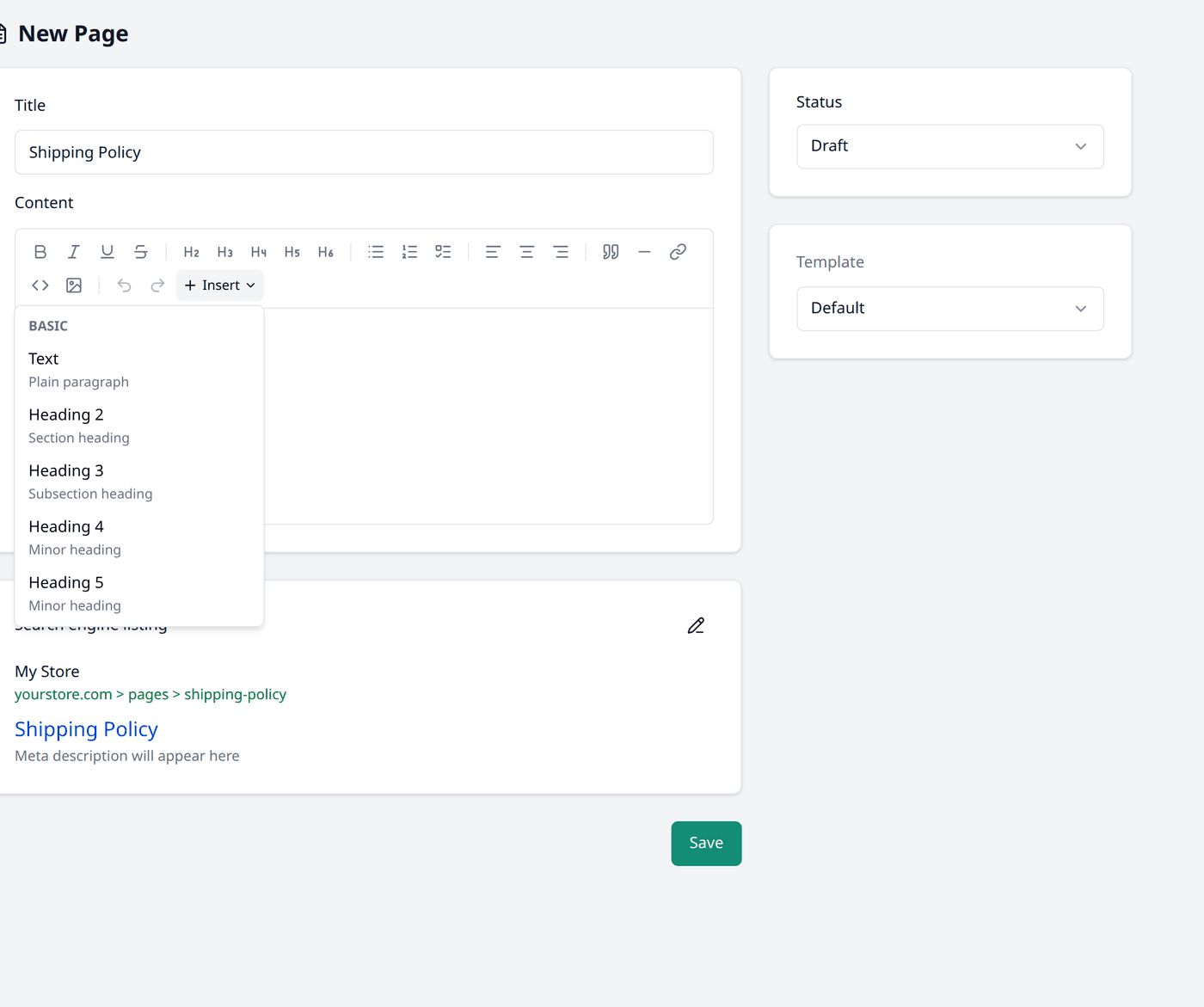Click the H6 heading toolbar icon
Image resolution: width=1204 pixels, height=1007 pixels.
click(326, 252)
